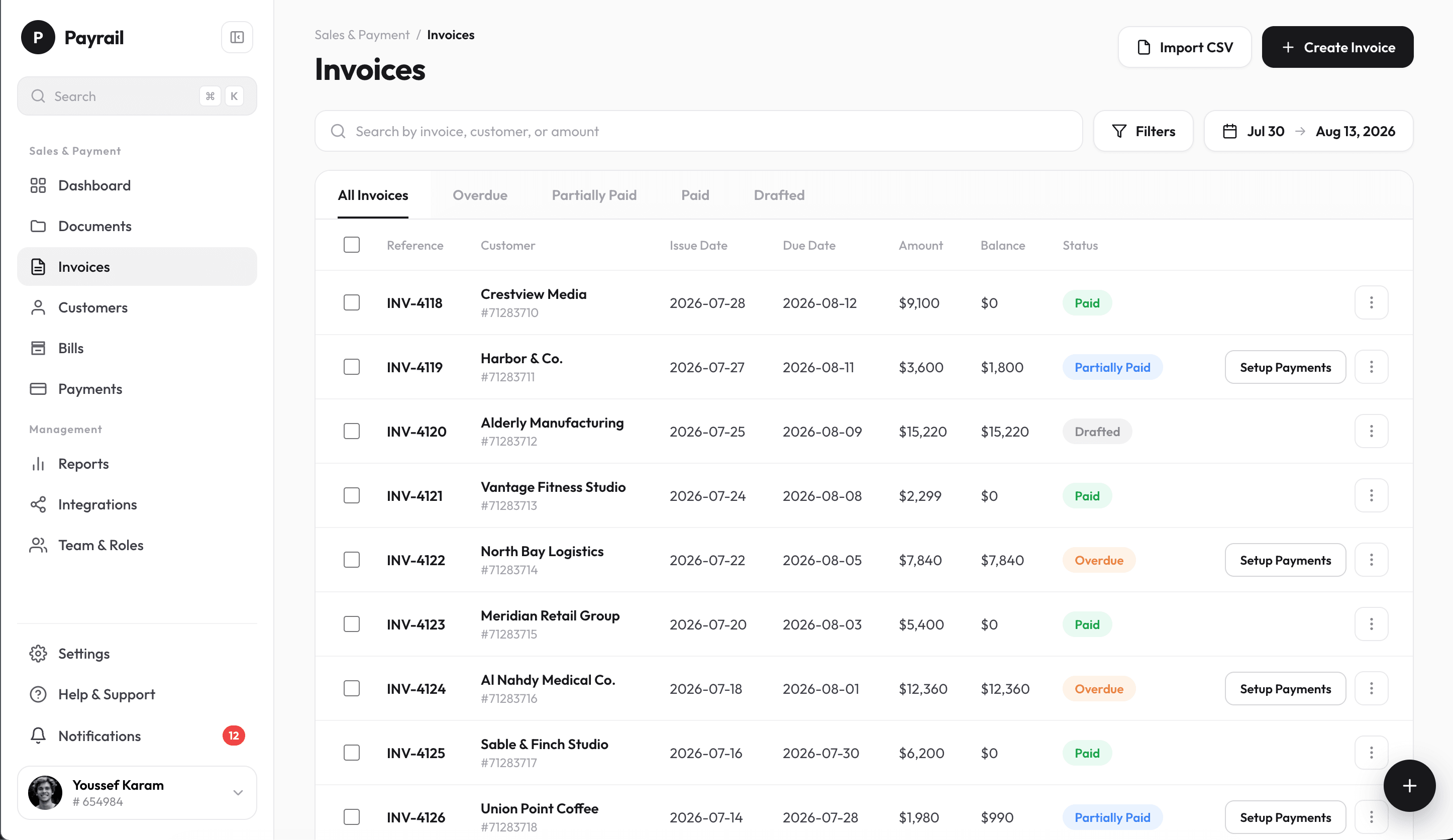
Task: Focus the invoice search field
Action: [699, 132]
